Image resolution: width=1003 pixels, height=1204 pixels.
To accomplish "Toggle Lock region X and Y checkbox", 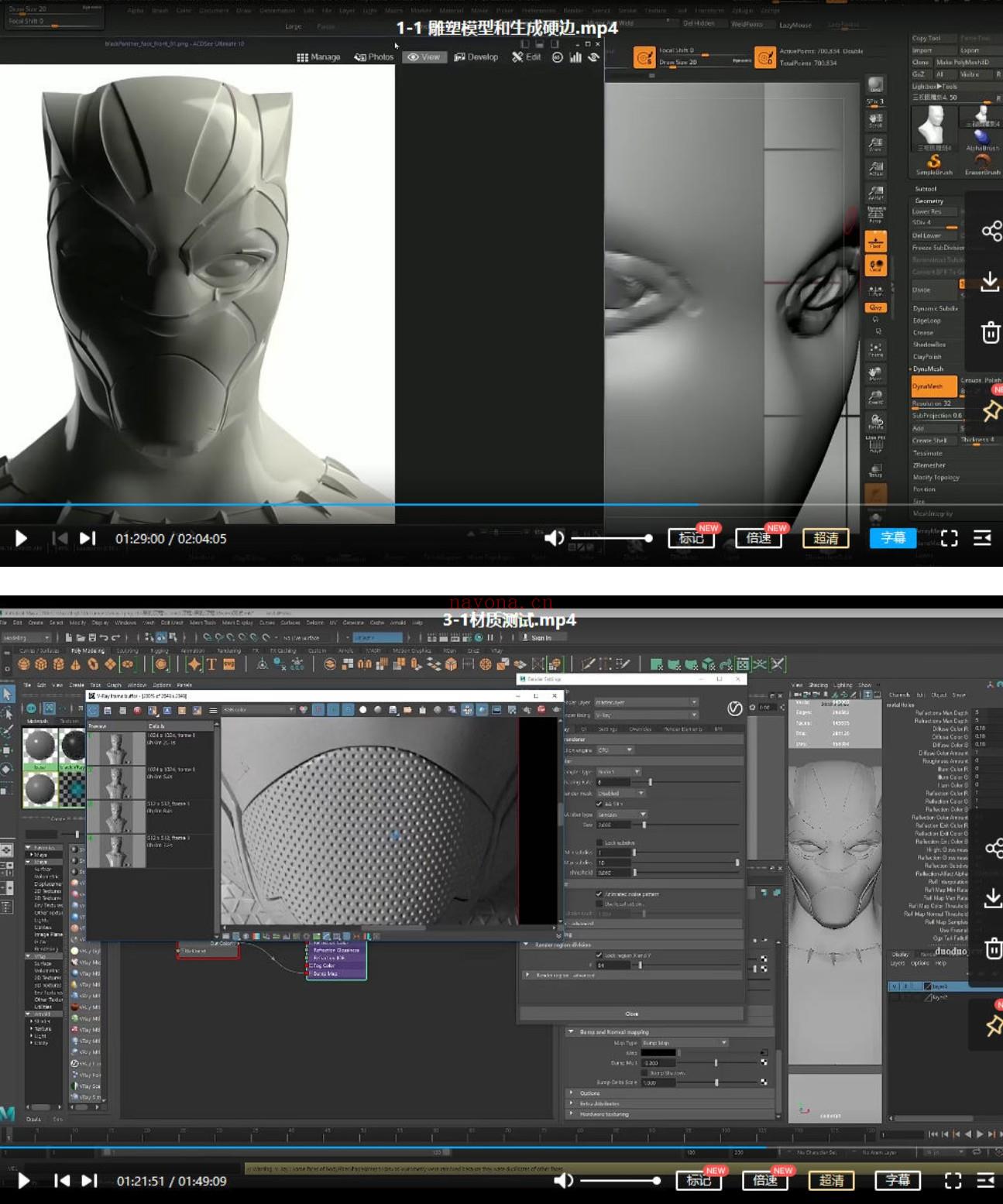I will (x=599, y=955).
